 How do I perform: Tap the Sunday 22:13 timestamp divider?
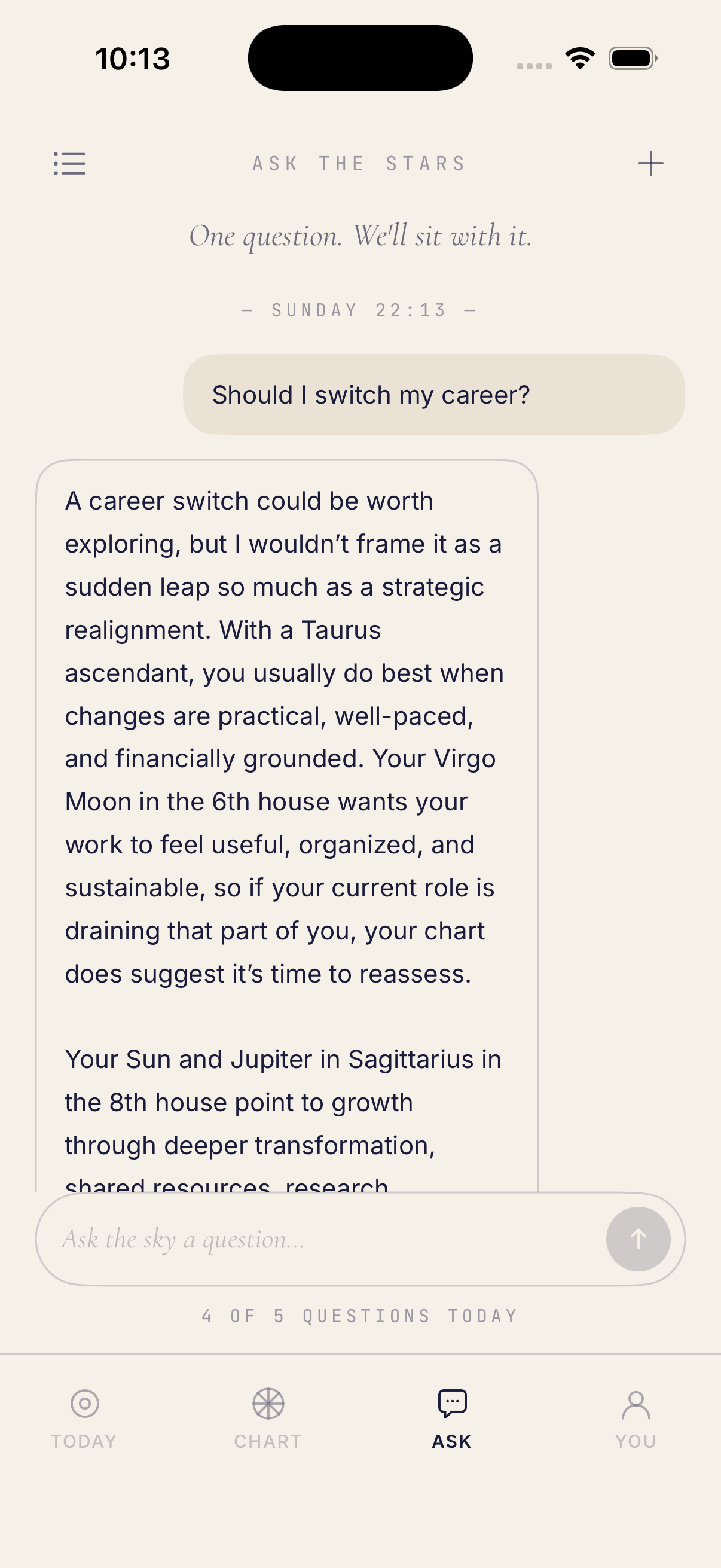pyautogui.click(x=359, y=310)
